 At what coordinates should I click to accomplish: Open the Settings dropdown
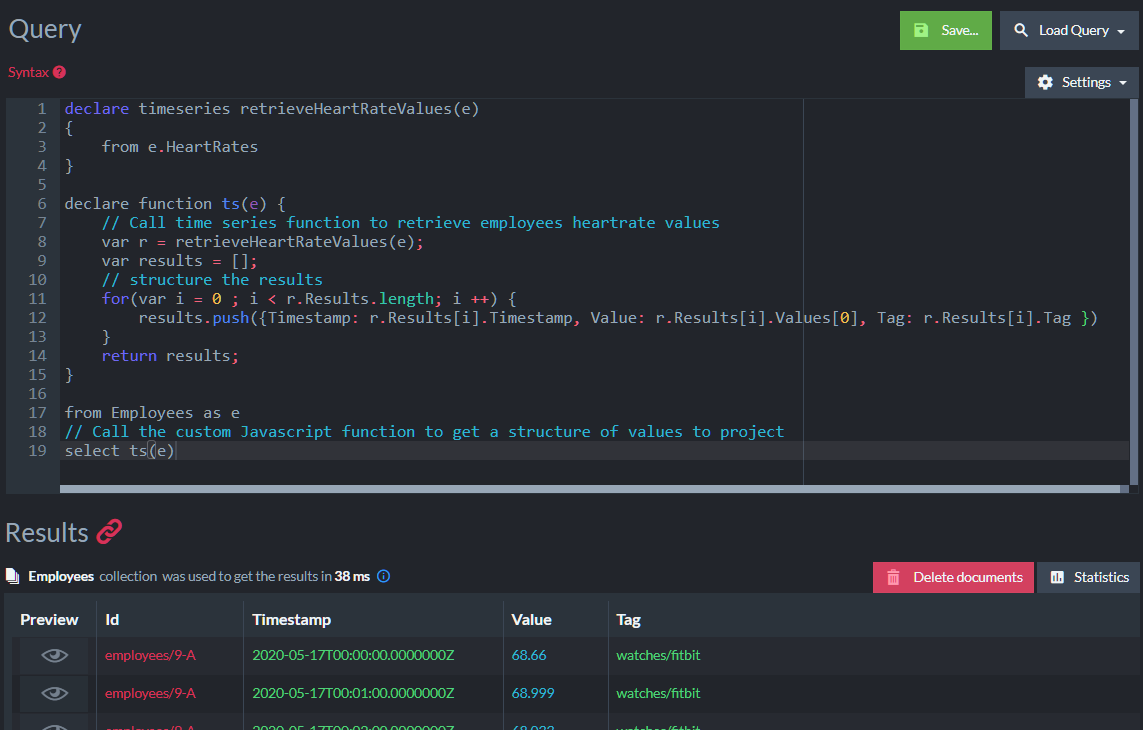point(1082,82)
